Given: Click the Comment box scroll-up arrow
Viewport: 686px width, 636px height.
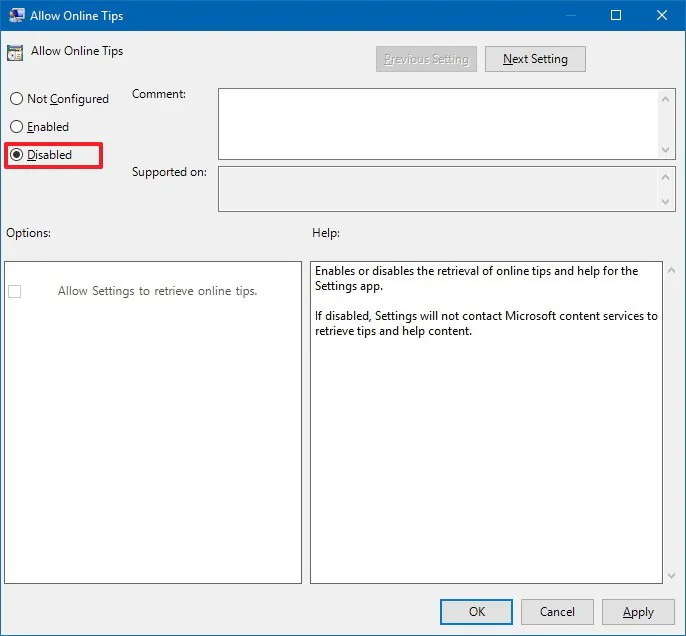Looking at the screenshot, I should [x=665, y=99].
